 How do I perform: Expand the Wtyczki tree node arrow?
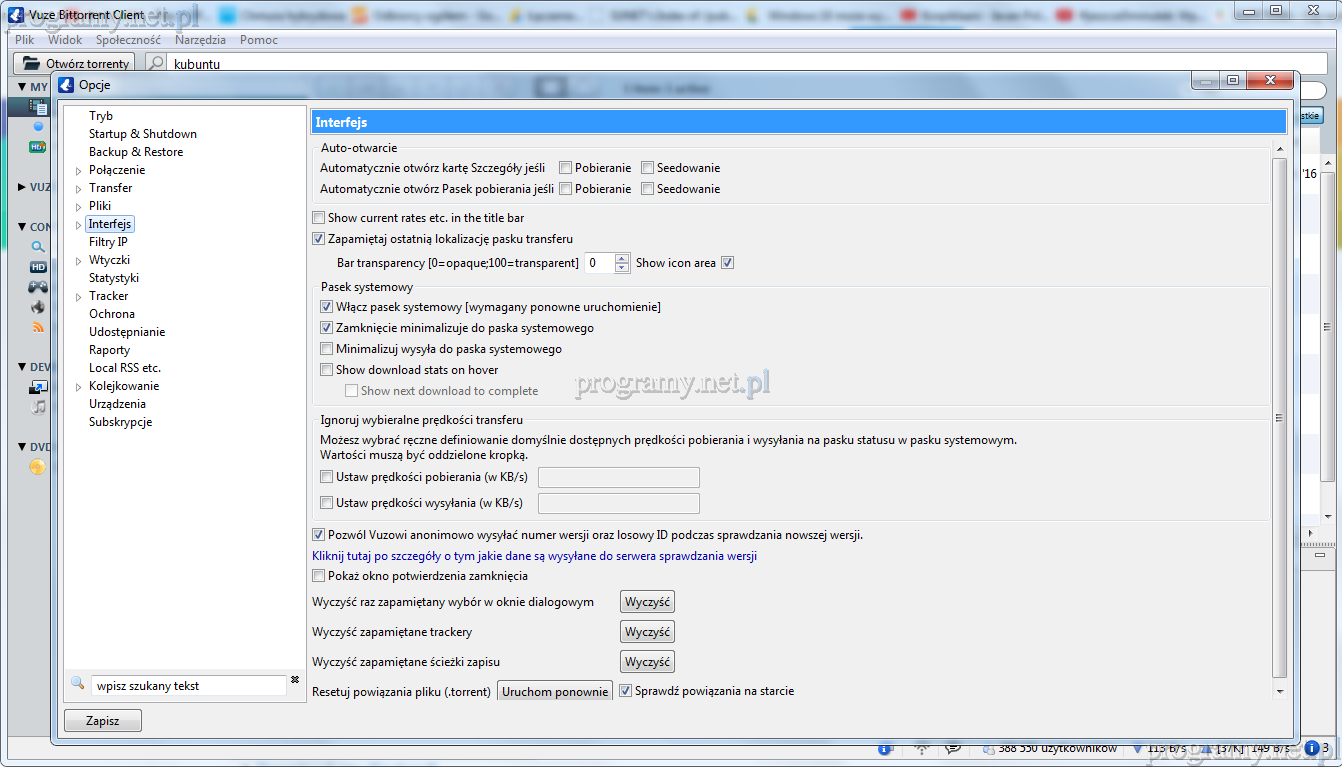[79, 261]
